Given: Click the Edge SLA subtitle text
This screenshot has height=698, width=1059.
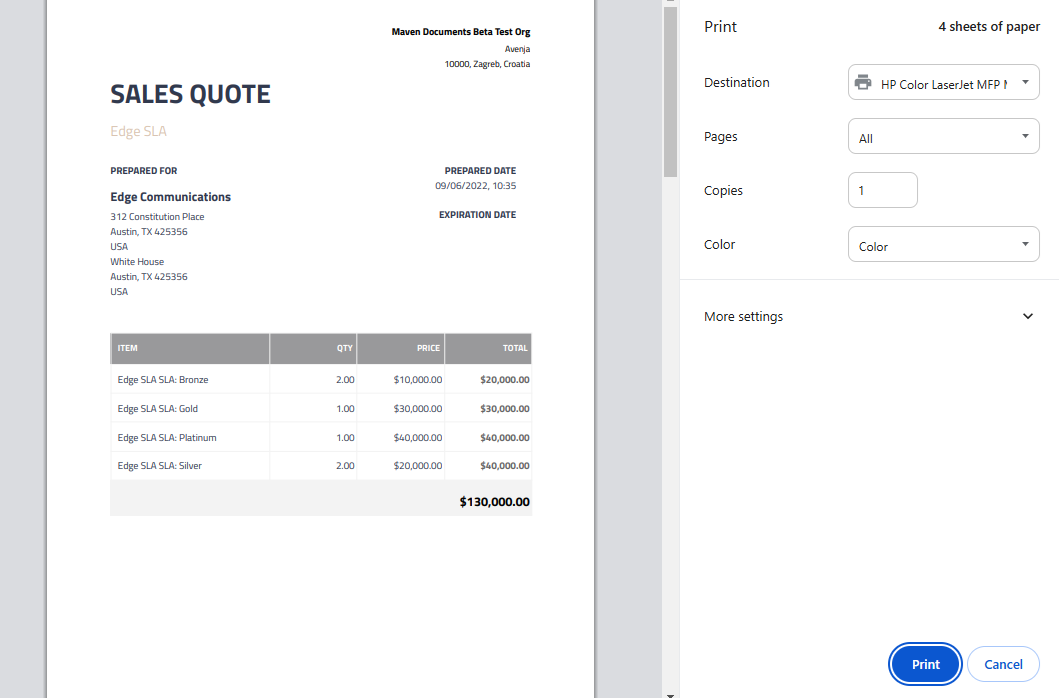Looking at the screenshot, I should coord(138,131).
